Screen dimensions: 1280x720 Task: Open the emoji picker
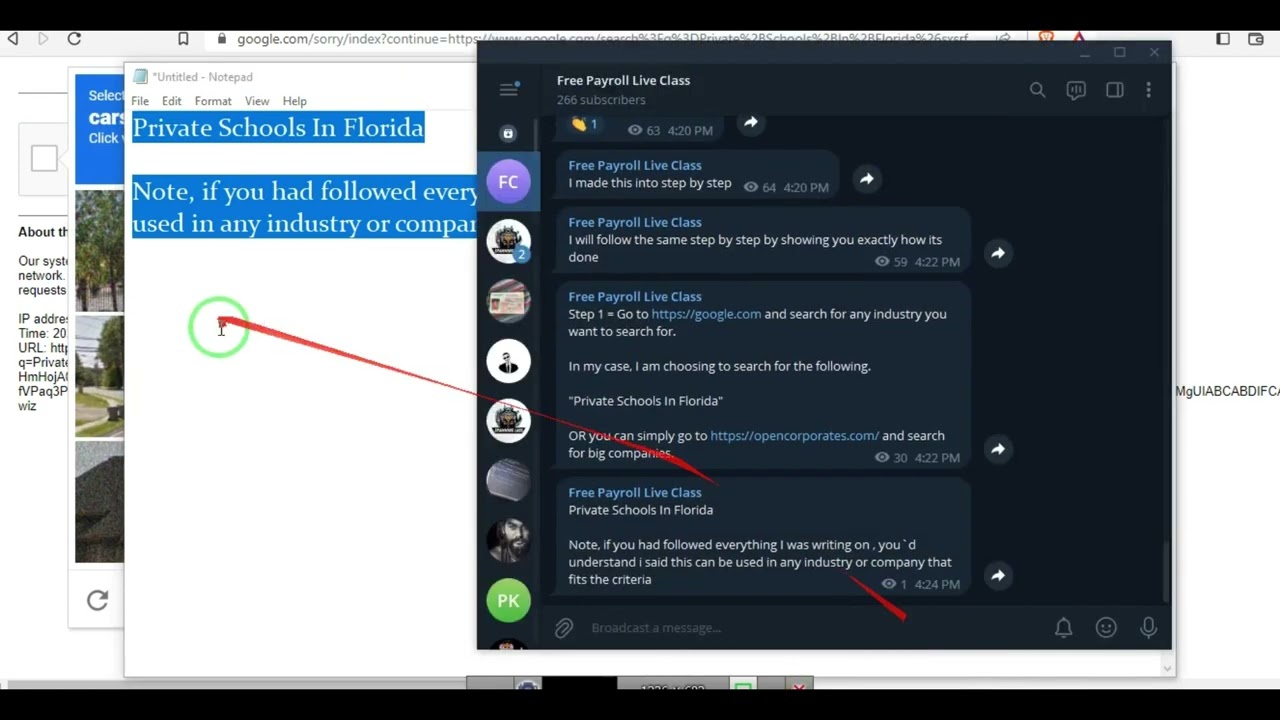(1106, 628)
